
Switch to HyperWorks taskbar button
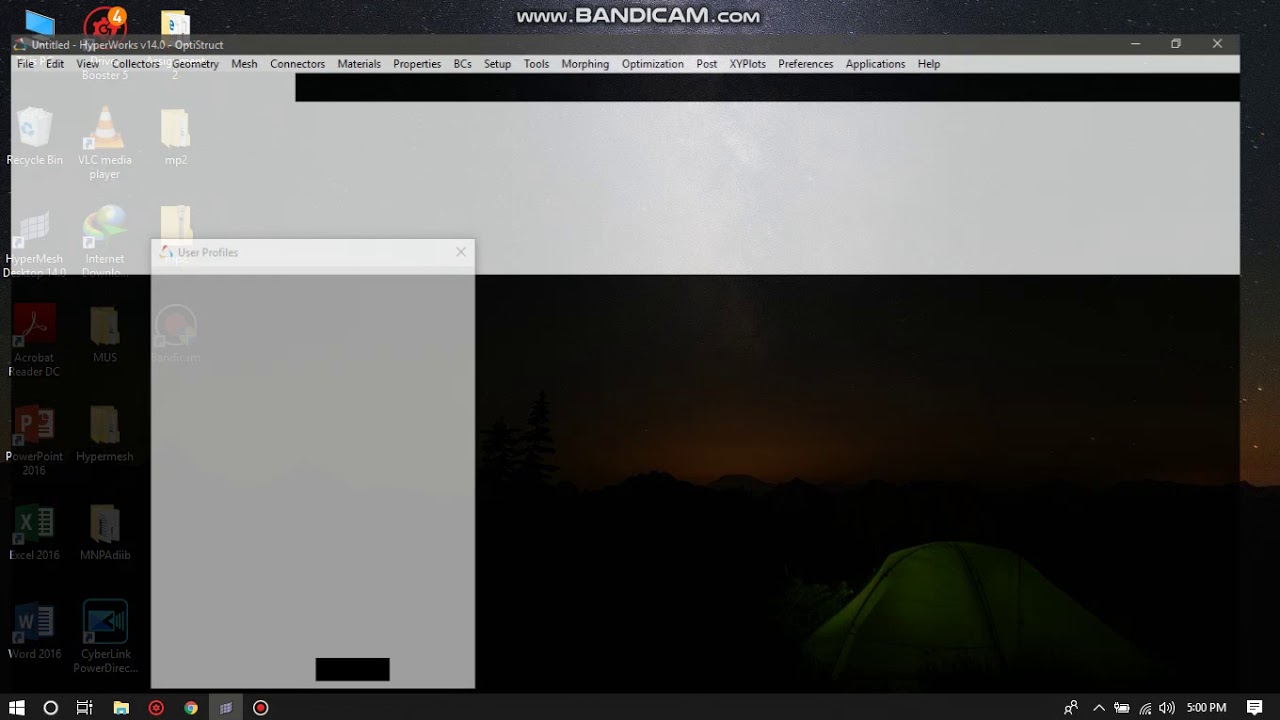coord(226,707)
